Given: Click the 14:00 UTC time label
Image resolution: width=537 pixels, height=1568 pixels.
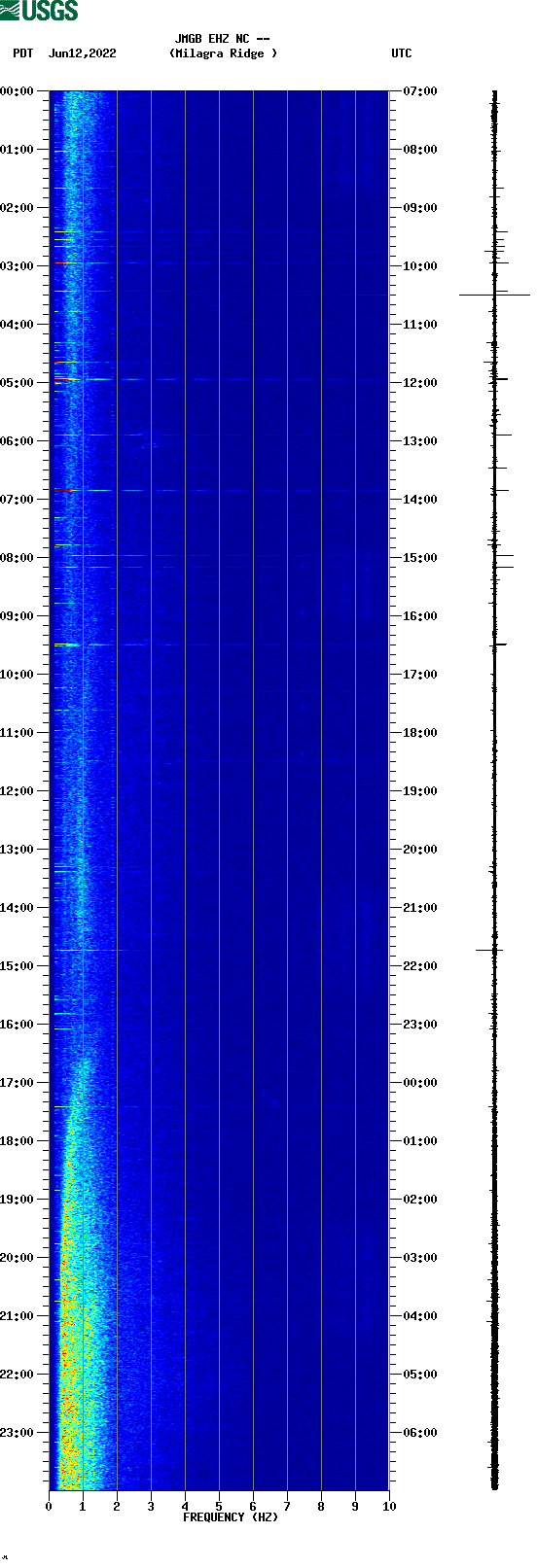Looking at the screenshot, I should coord(419,500).
